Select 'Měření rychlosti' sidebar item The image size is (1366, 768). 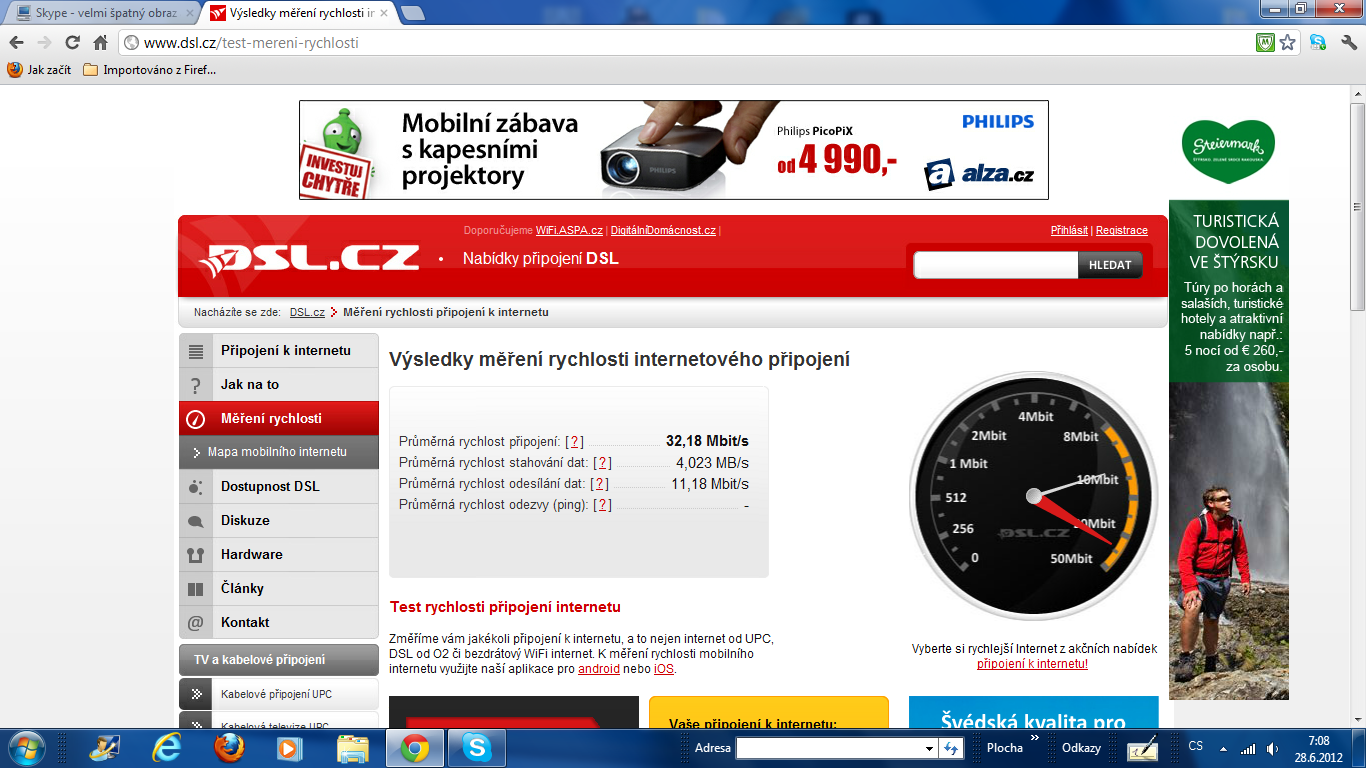pyautogui.click(x=279, y=419)
